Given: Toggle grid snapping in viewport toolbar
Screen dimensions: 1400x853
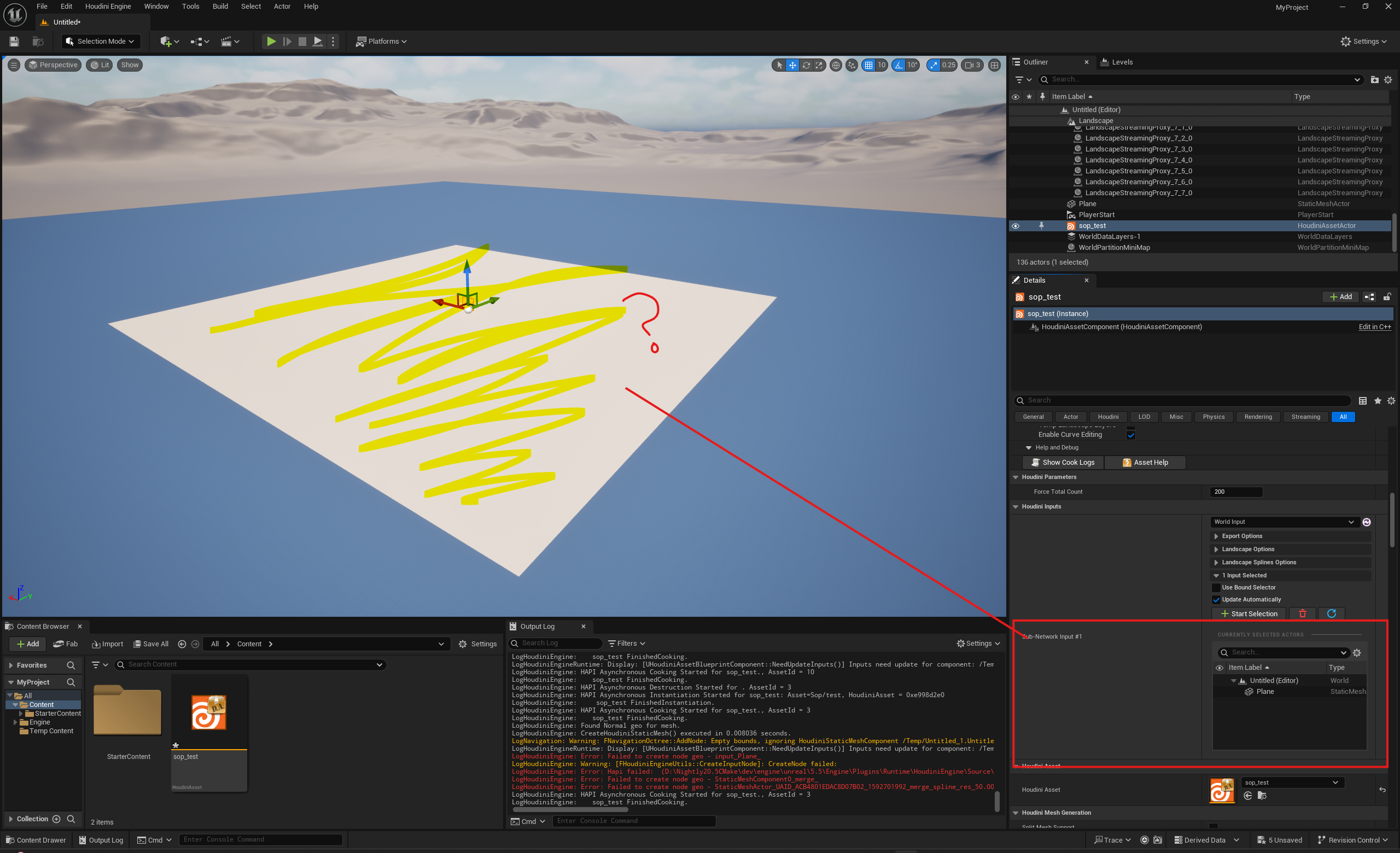Looking at the screenshot, I should 868,65.
